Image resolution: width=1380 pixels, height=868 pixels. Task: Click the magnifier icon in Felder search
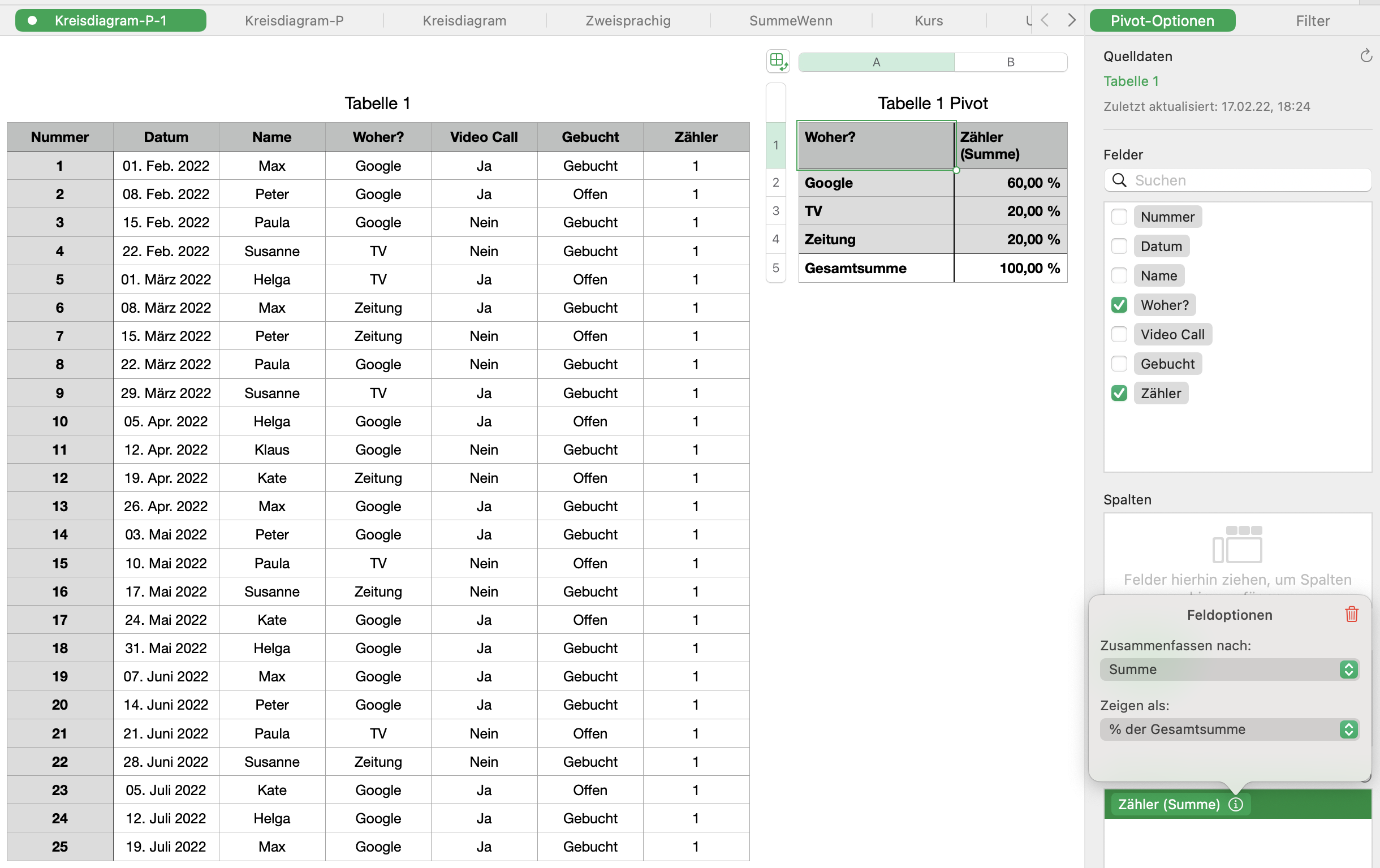1119,180
